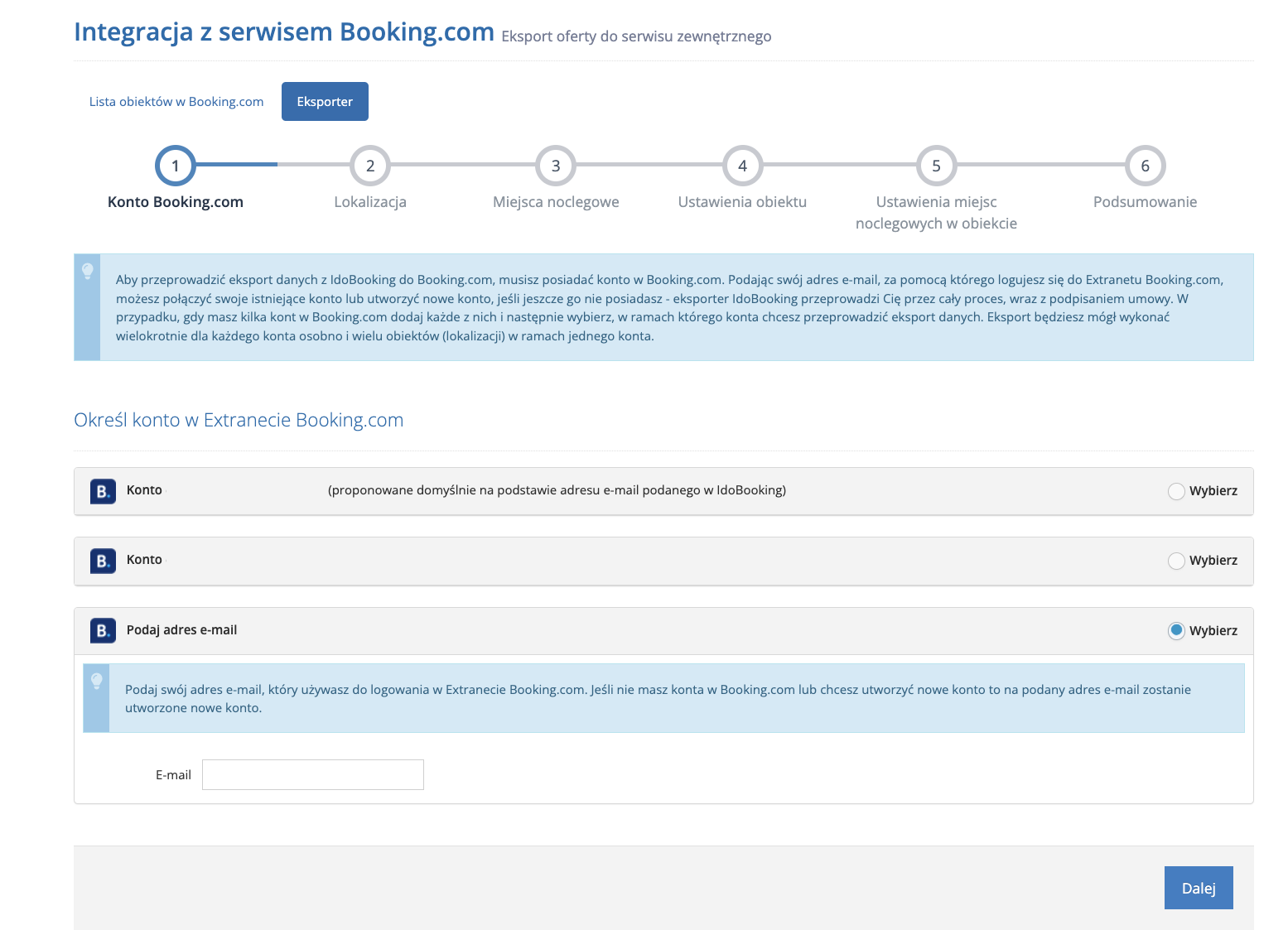Image resolution: width=1288 pixels, height=930 pixels.
Task: Click the heading 'Określ konto w Extranecie Booking.com'
Action: coord(239,420)
